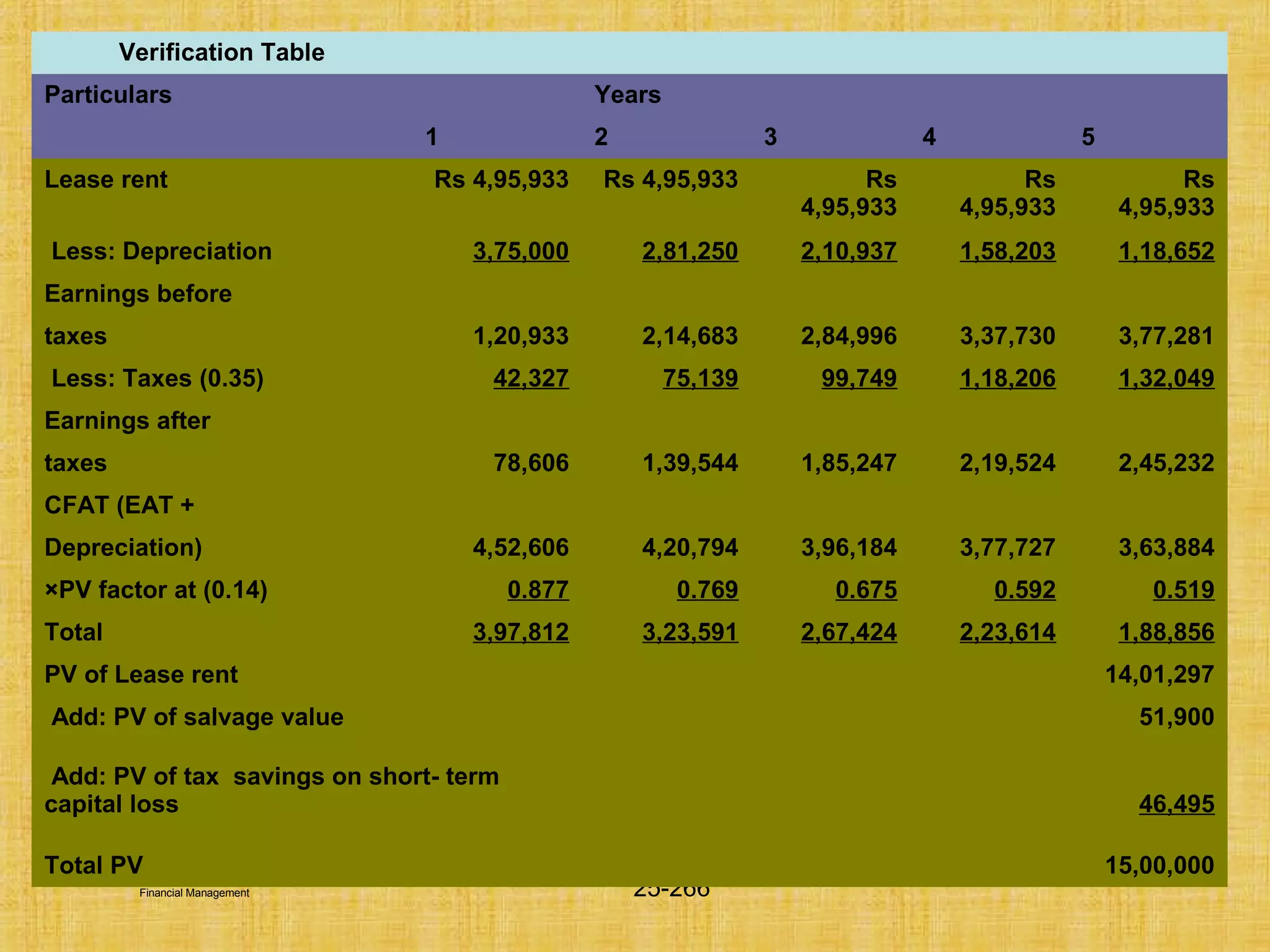Click PV factor 0.592
Viewport: 1270px width, 952px height.
click(x=1025, y=590)
